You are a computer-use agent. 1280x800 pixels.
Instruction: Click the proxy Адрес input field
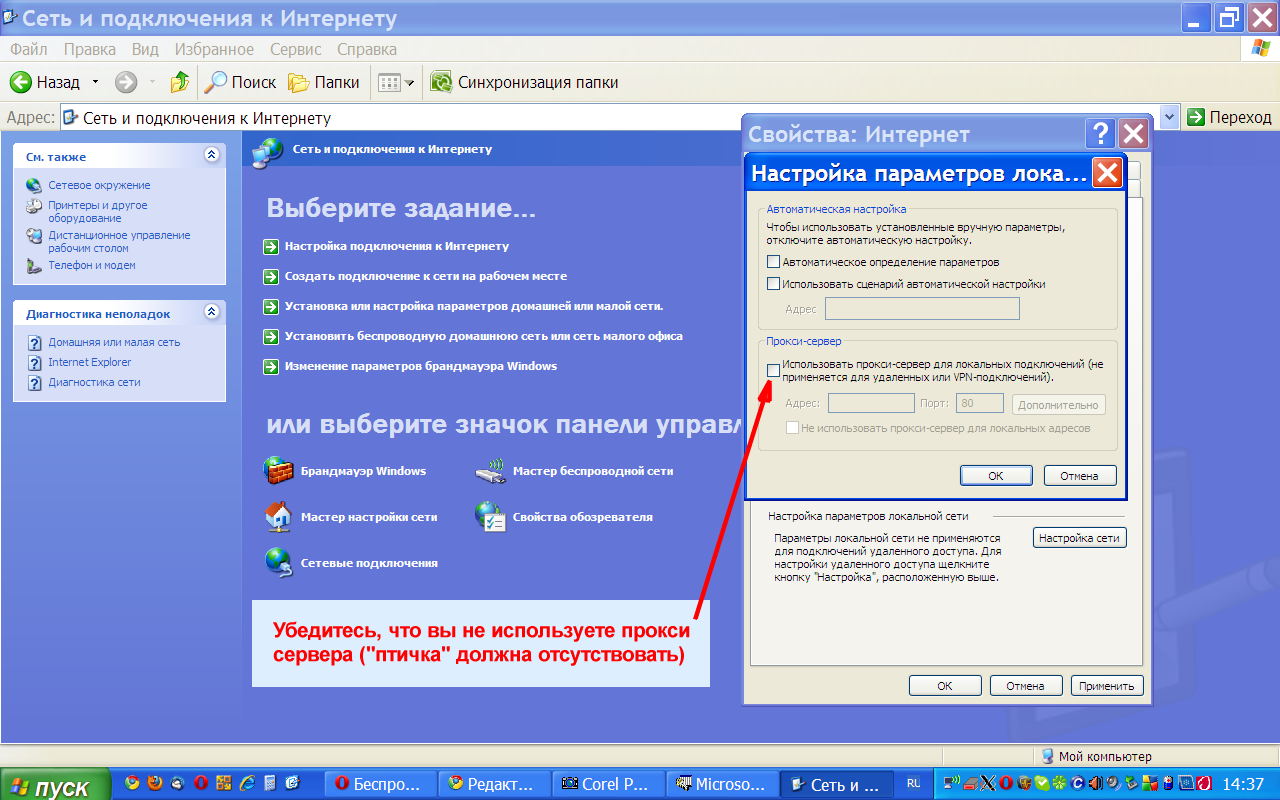(x=871, y=403)
